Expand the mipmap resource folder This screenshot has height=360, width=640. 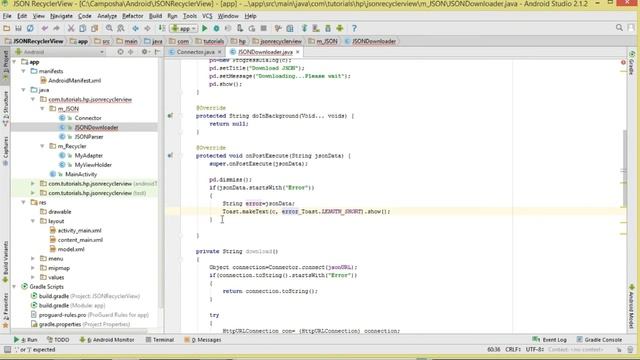pyautogui.click(x=33, y=268)
